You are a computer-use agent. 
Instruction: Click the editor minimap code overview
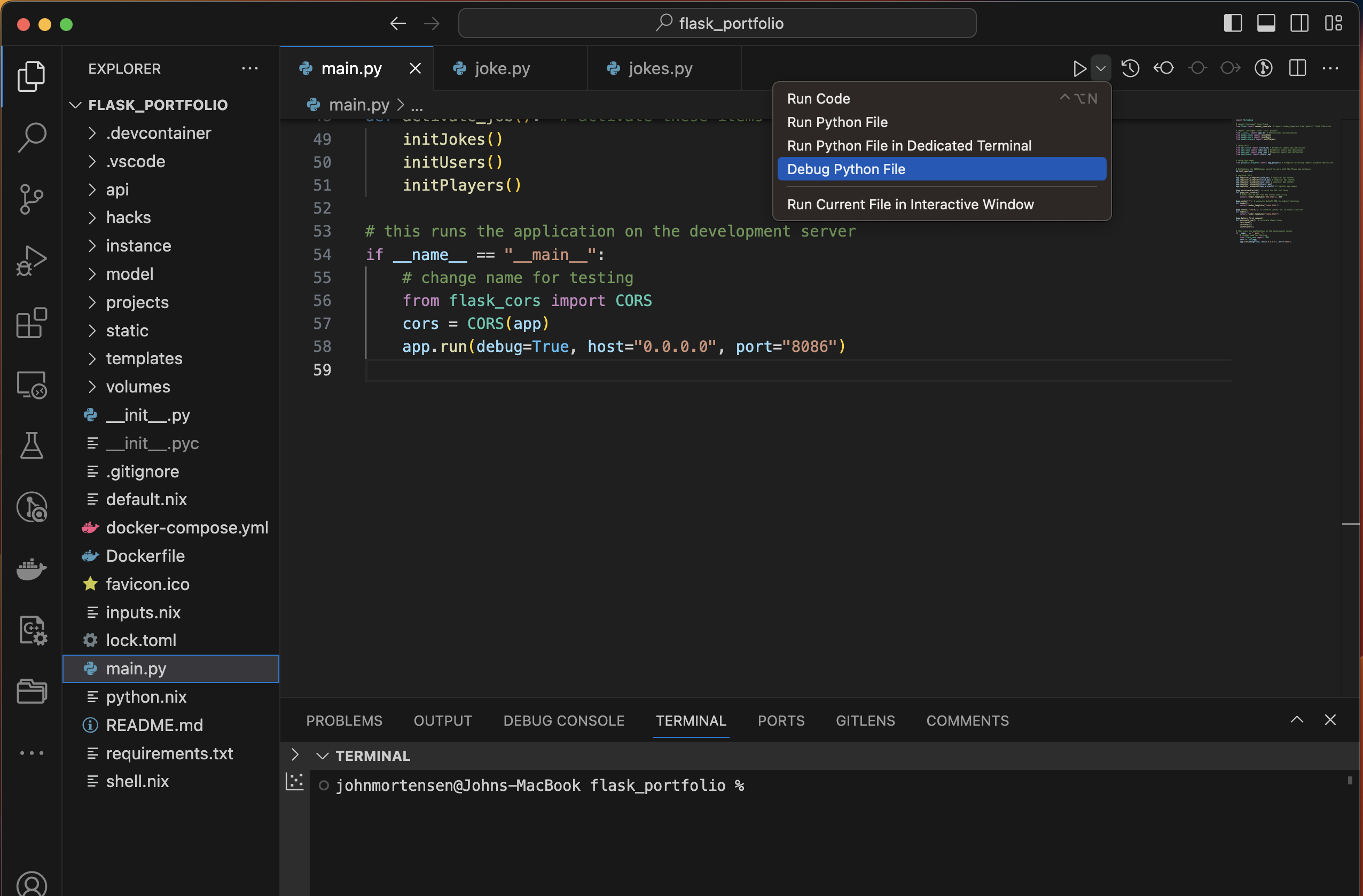[x=1284, y=180]
